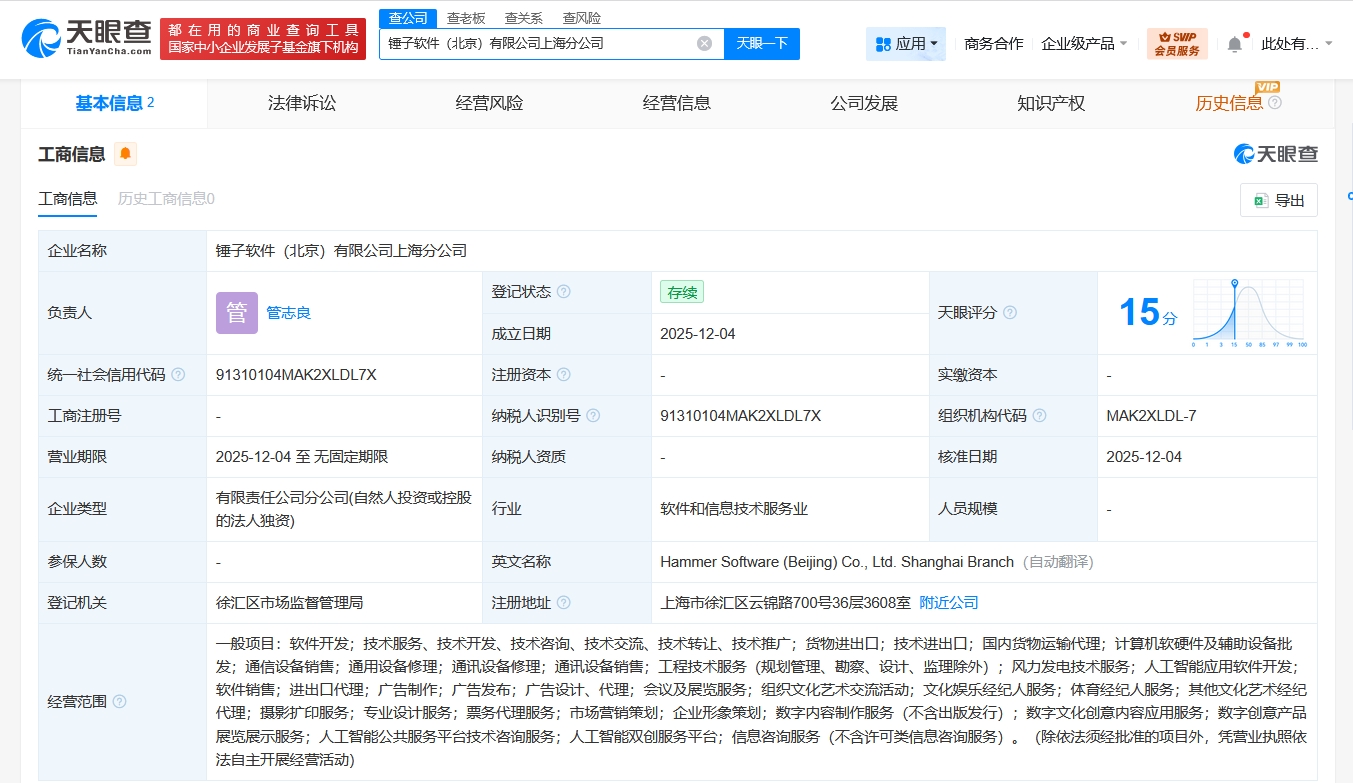Click the Excel icon on the 导出 button
1353x783 pixels.
tap(1263, 199)
